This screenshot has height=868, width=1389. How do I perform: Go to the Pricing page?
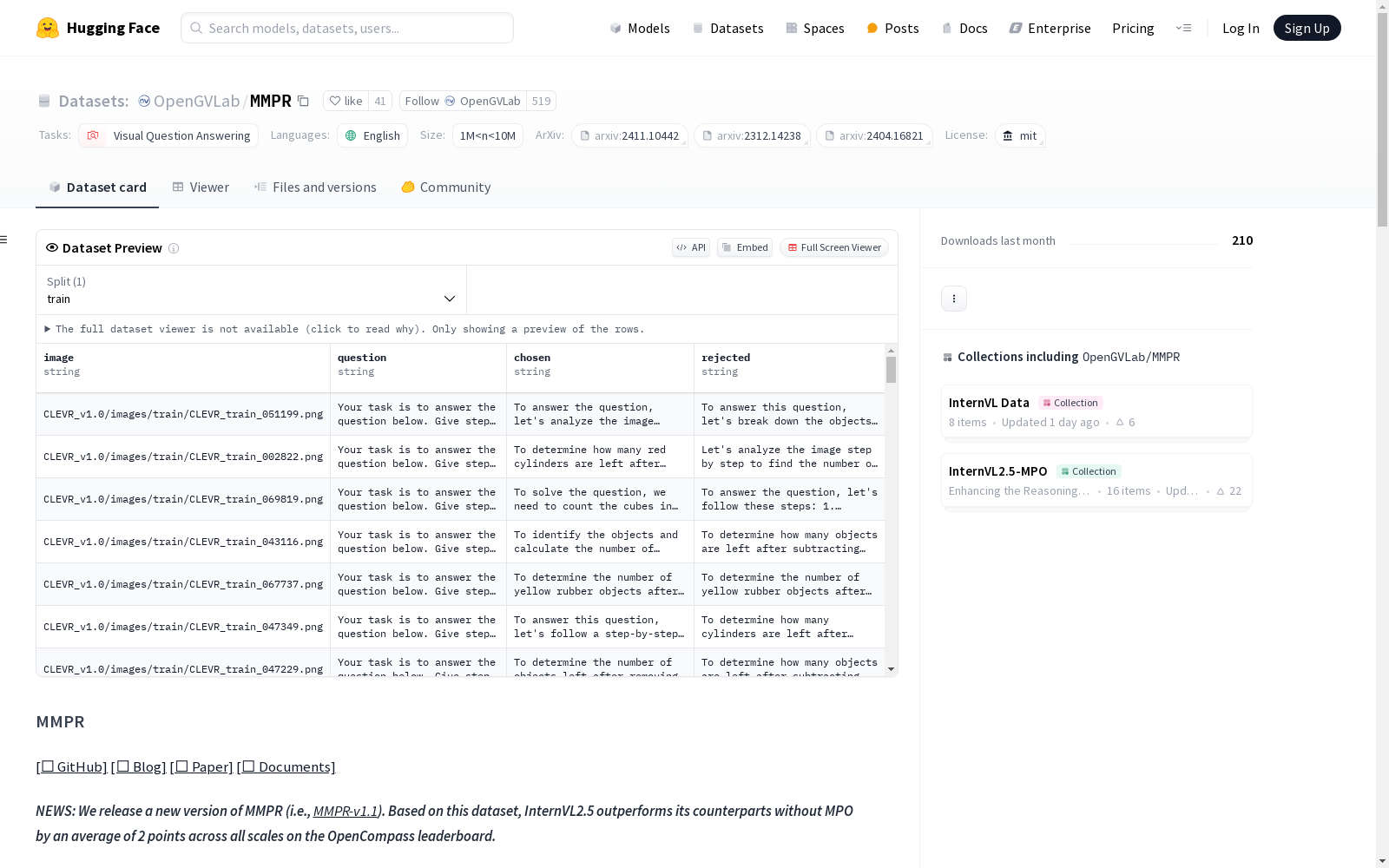(x=1133, y=28)
